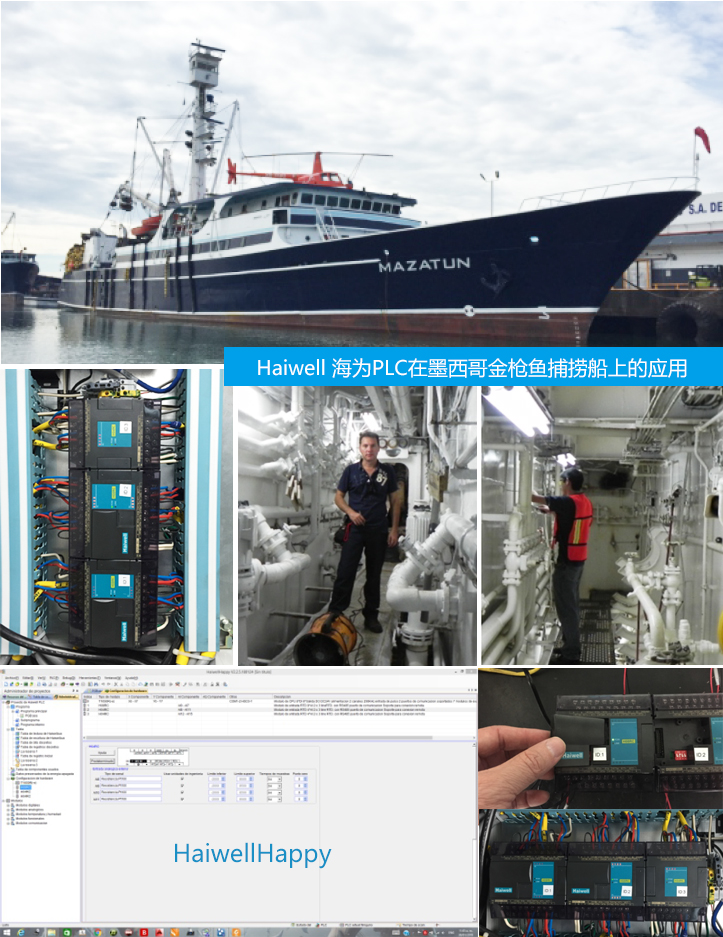The height and width of the screenshot is (937, 723).
Task: Adjust Punto cero stepper for AI8
Action: coord(305,779)
